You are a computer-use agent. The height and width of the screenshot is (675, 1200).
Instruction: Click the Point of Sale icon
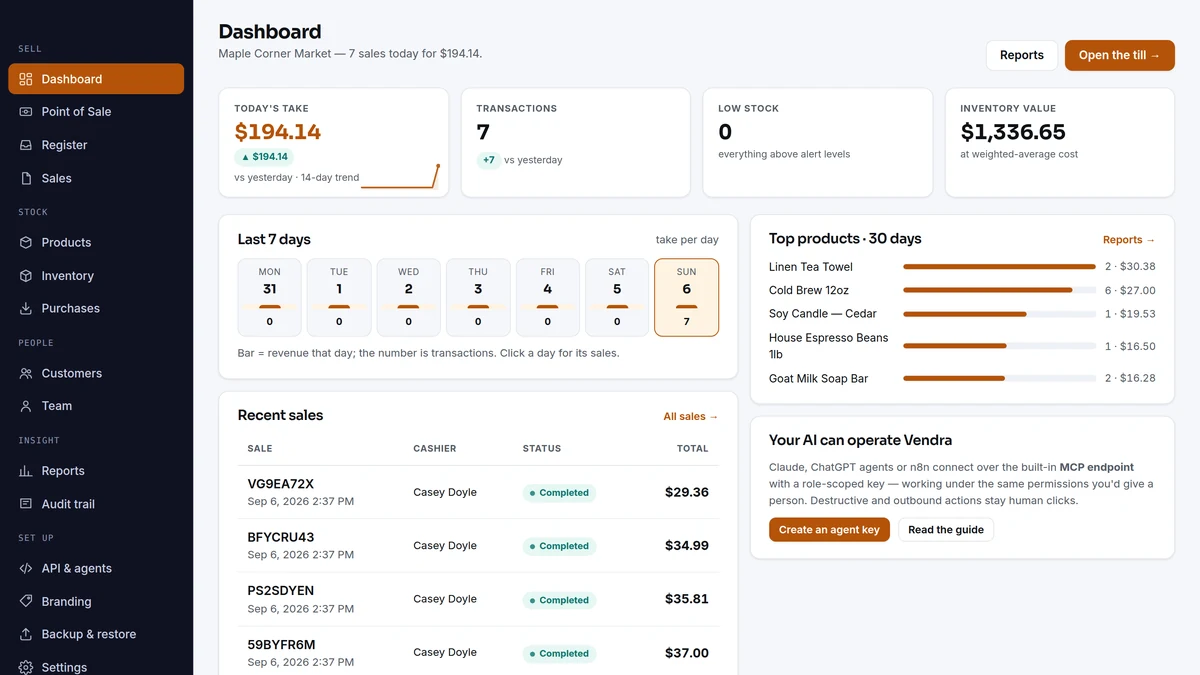(x=26, y=112)
